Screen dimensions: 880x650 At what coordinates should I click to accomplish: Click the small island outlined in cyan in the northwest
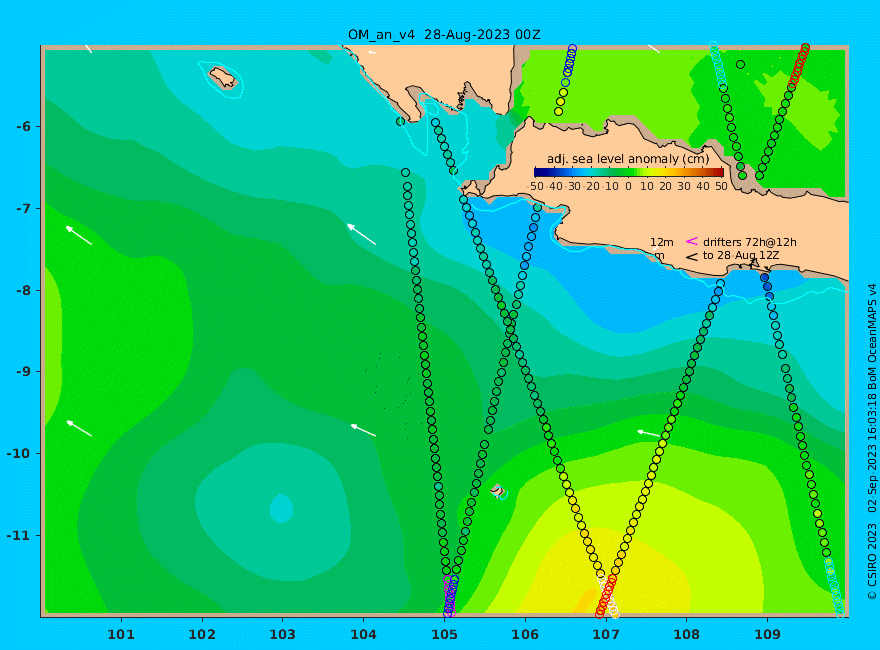click(223, 77)
